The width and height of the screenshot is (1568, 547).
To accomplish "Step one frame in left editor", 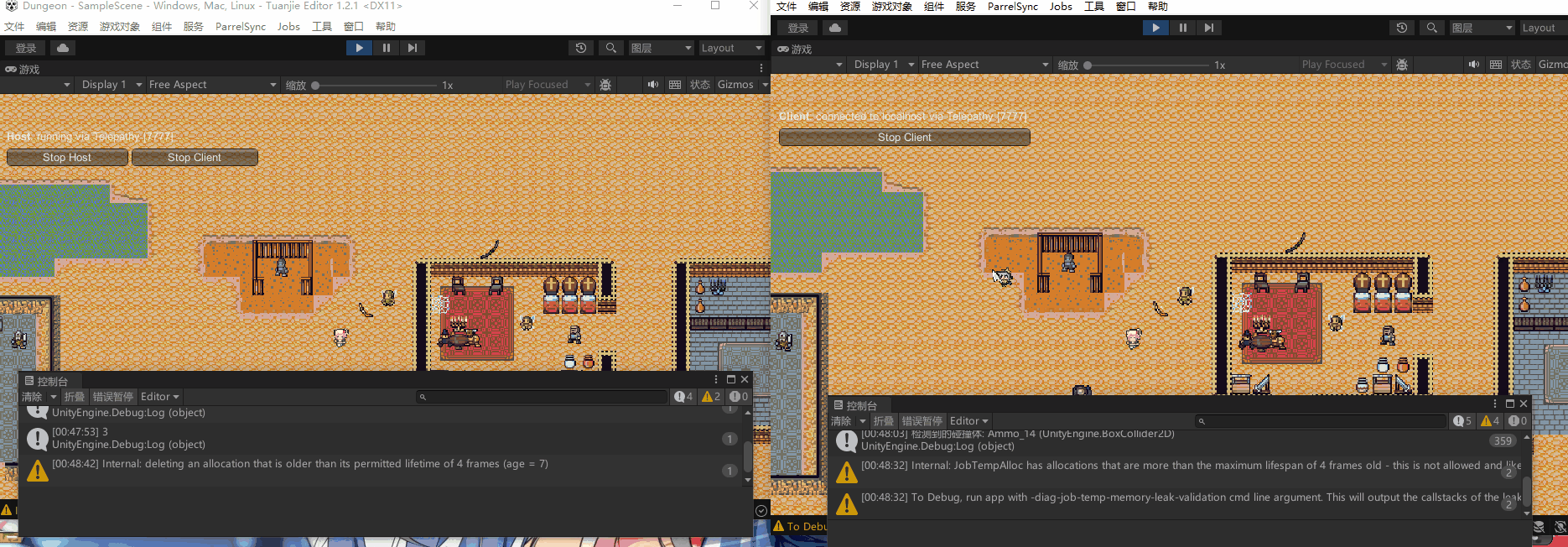I will pos(413,48).
